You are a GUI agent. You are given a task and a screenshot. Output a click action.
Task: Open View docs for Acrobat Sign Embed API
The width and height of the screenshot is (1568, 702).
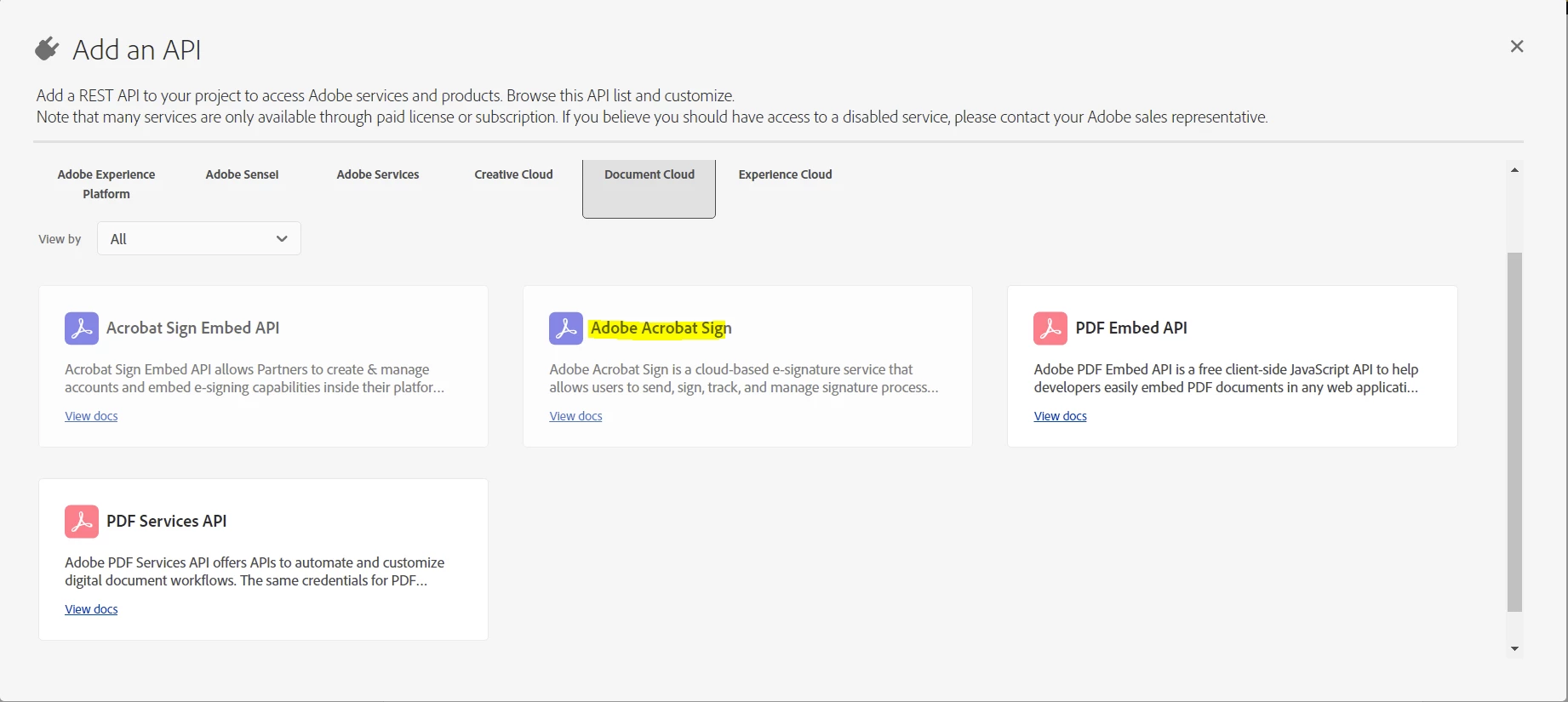point(91,416)
